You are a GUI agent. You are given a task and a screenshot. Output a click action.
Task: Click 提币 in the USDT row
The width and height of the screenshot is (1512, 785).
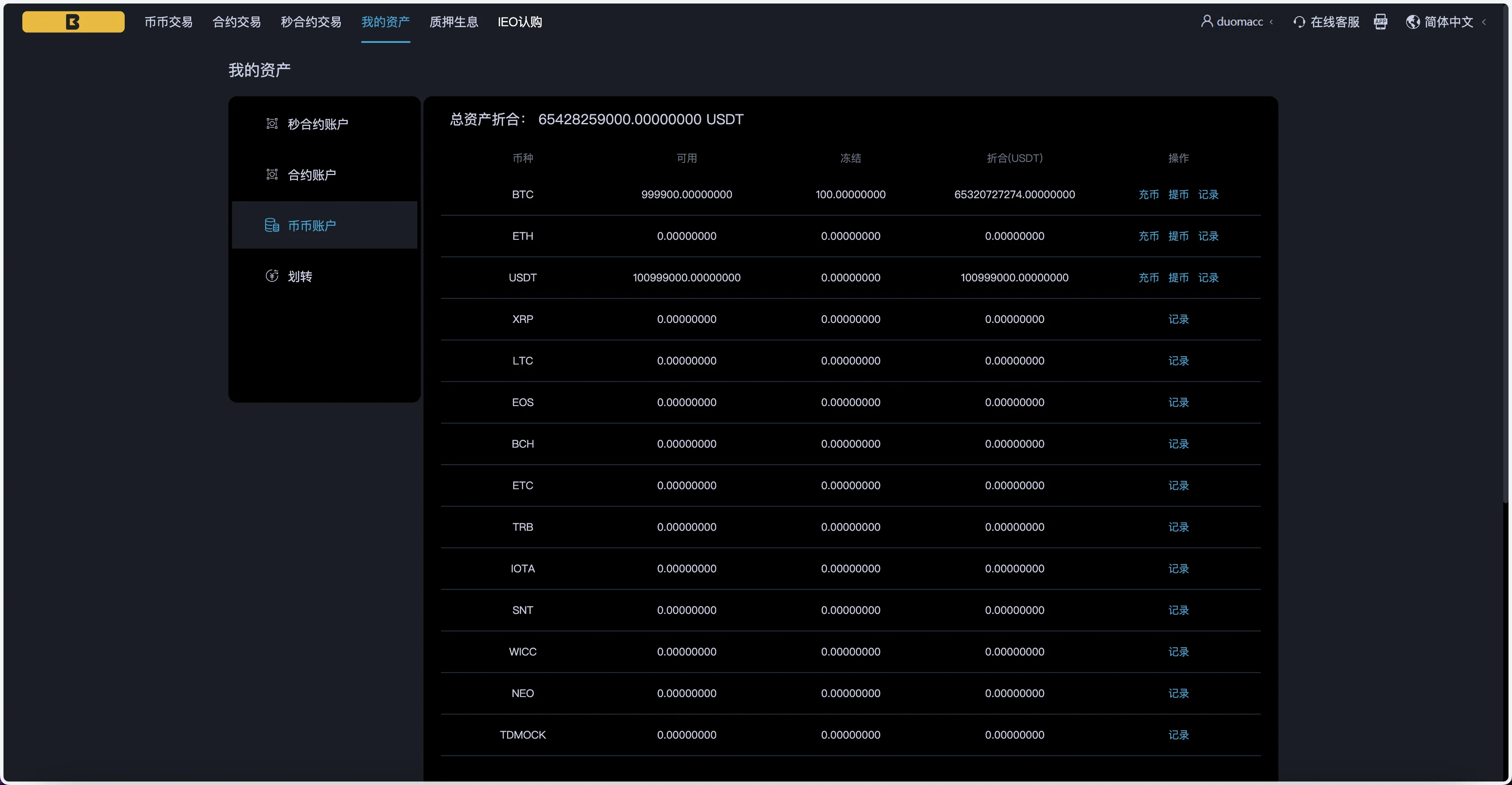[1178, 278]
